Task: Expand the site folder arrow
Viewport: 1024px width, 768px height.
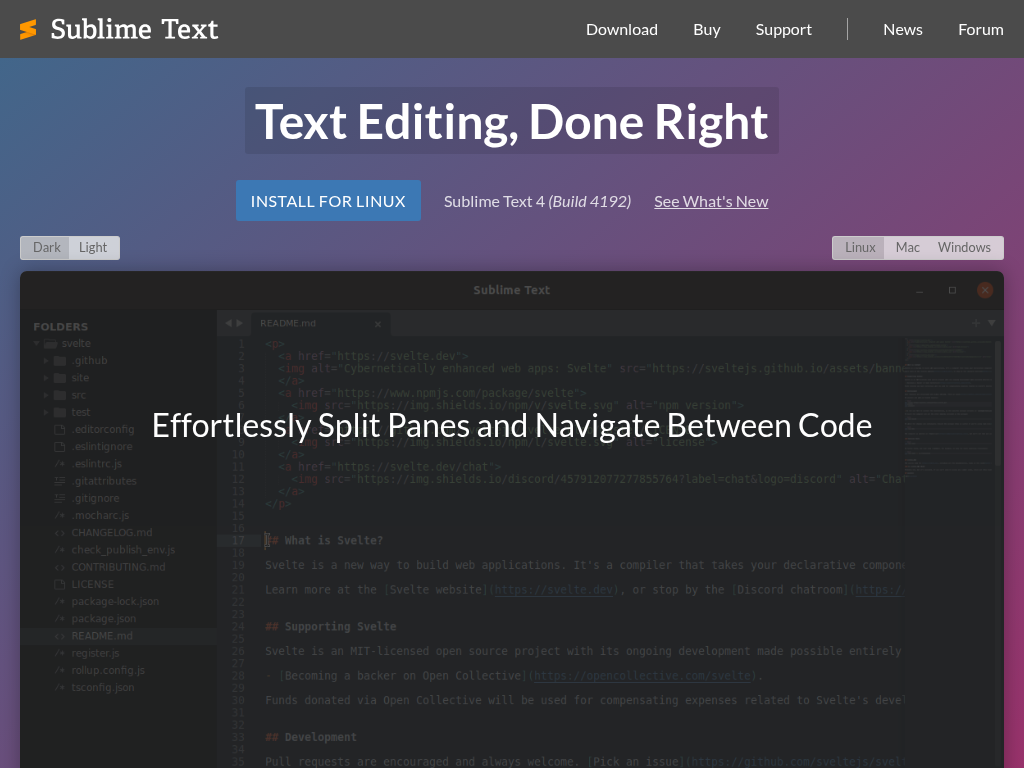Action: tap(46, 378)
